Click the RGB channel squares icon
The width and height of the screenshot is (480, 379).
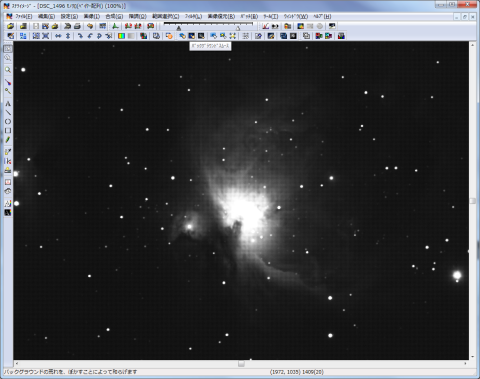[144, 36]
